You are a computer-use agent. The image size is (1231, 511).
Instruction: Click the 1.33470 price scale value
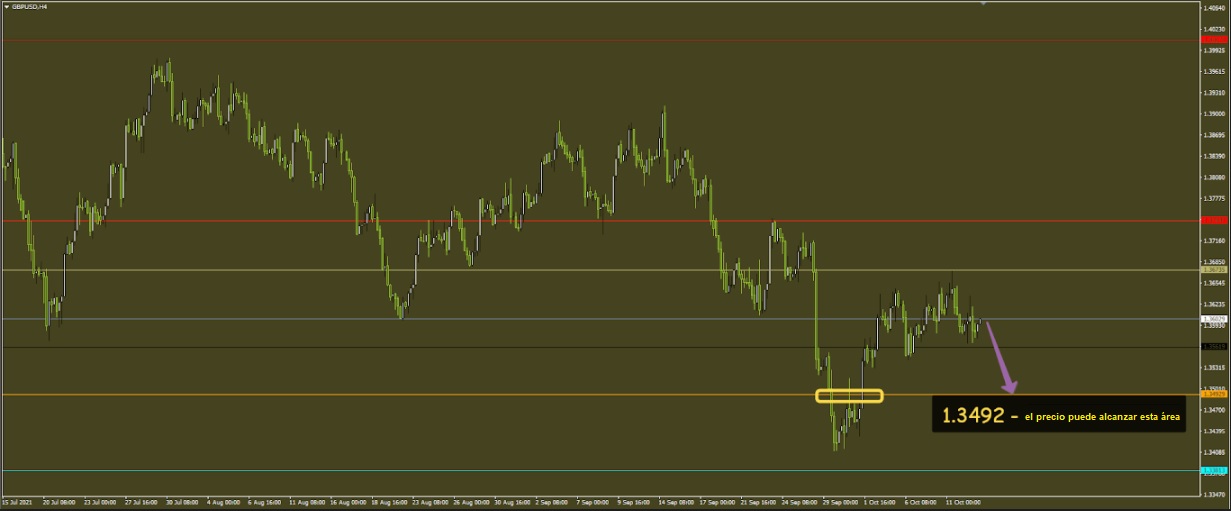(x=1216, y=494)
